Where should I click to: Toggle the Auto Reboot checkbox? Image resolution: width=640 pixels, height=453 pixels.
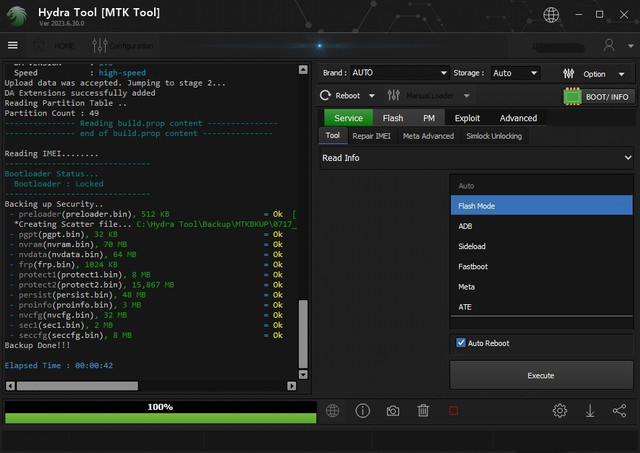pyautogui.click(x=461, y=342)
